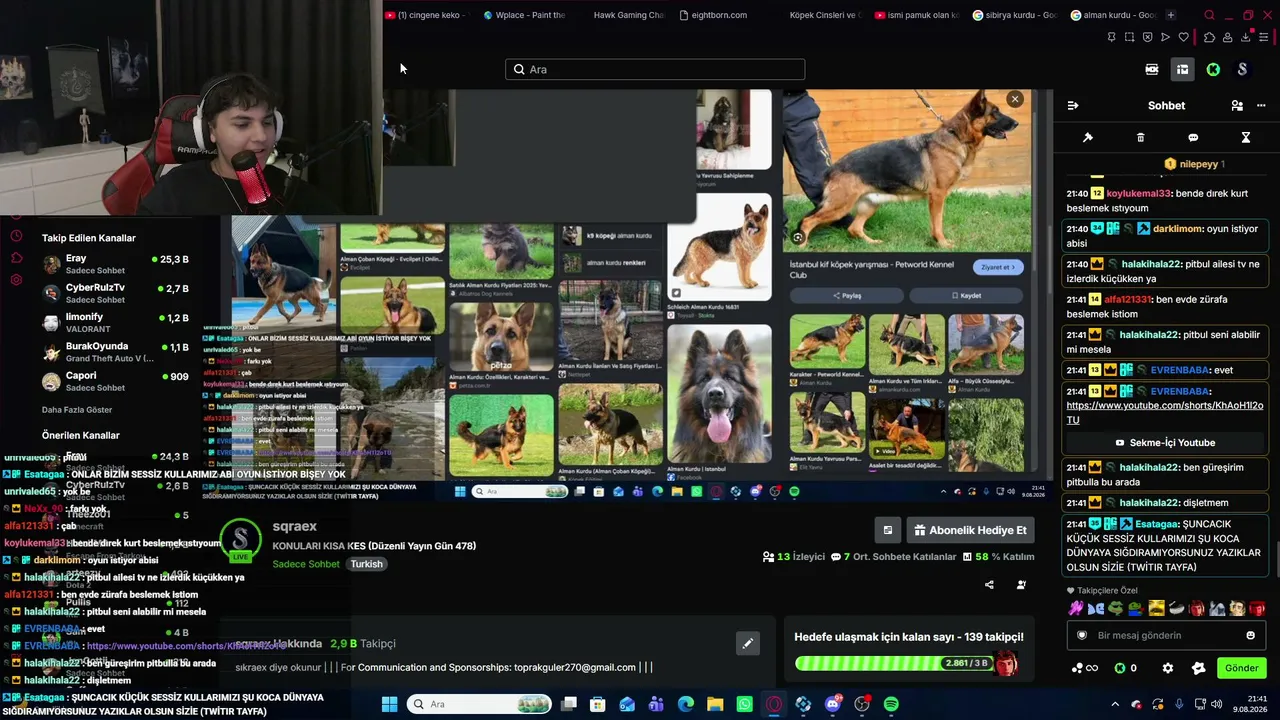Open File Explorer from the taskbar
1280x720 pixels.
(715, 704)
